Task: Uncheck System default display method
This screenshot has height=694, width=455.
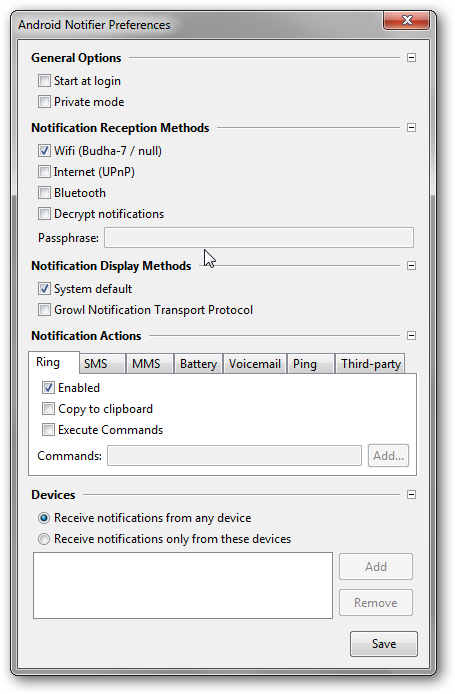Action: pyautogui.click(x=44, y=289)
